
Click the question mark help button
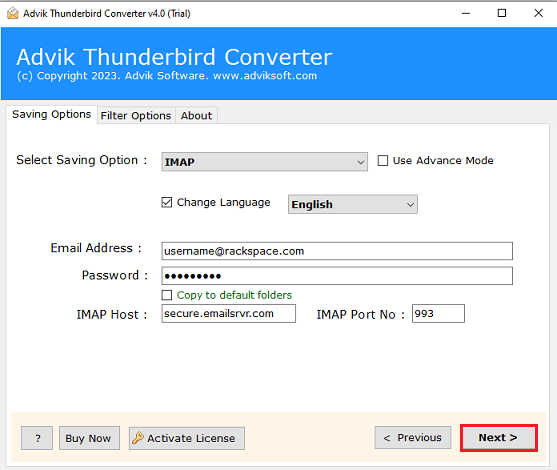(x=37, y=438)
